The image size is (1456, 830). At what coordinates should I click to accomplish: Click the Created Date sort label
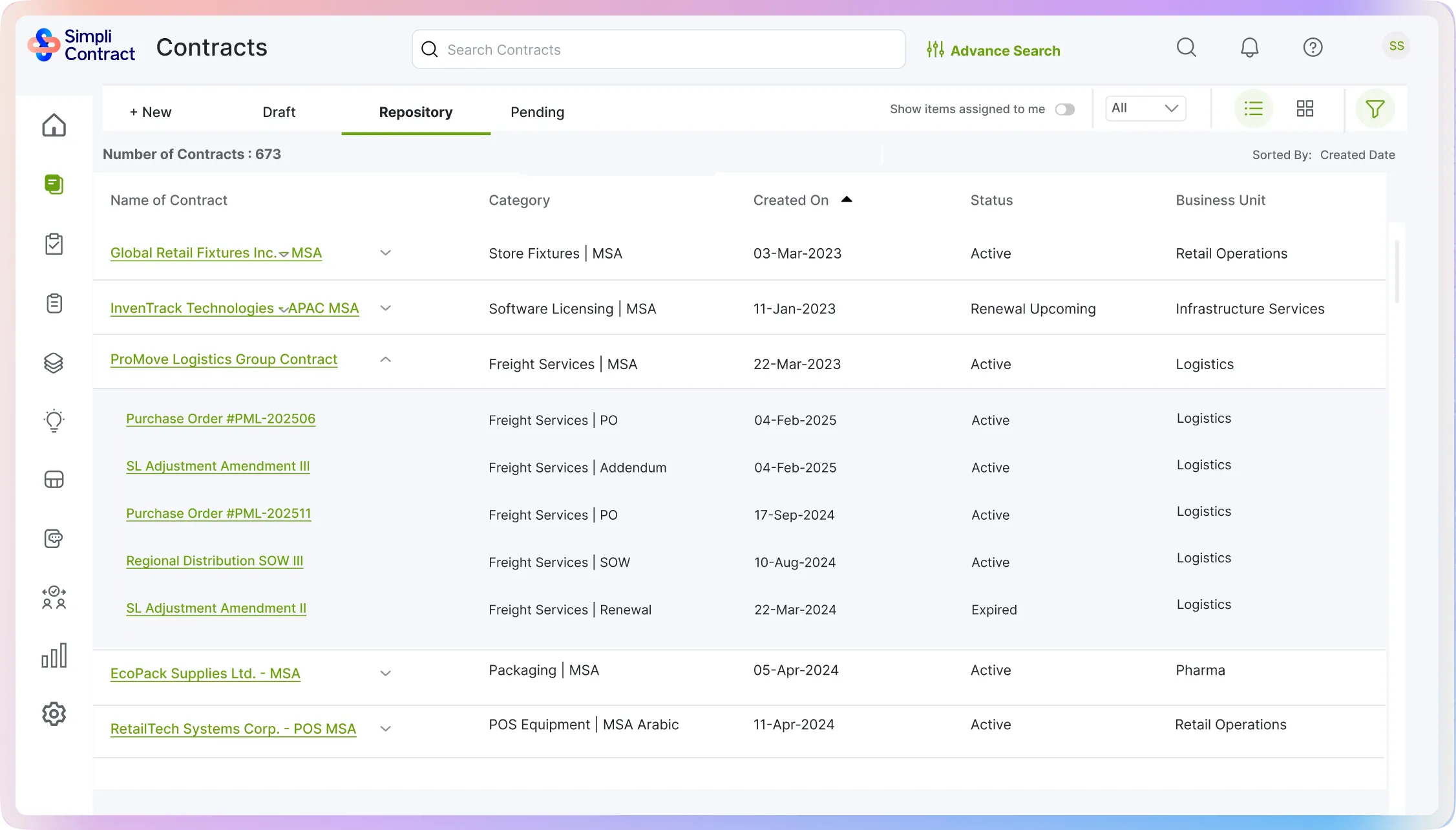1357,154
